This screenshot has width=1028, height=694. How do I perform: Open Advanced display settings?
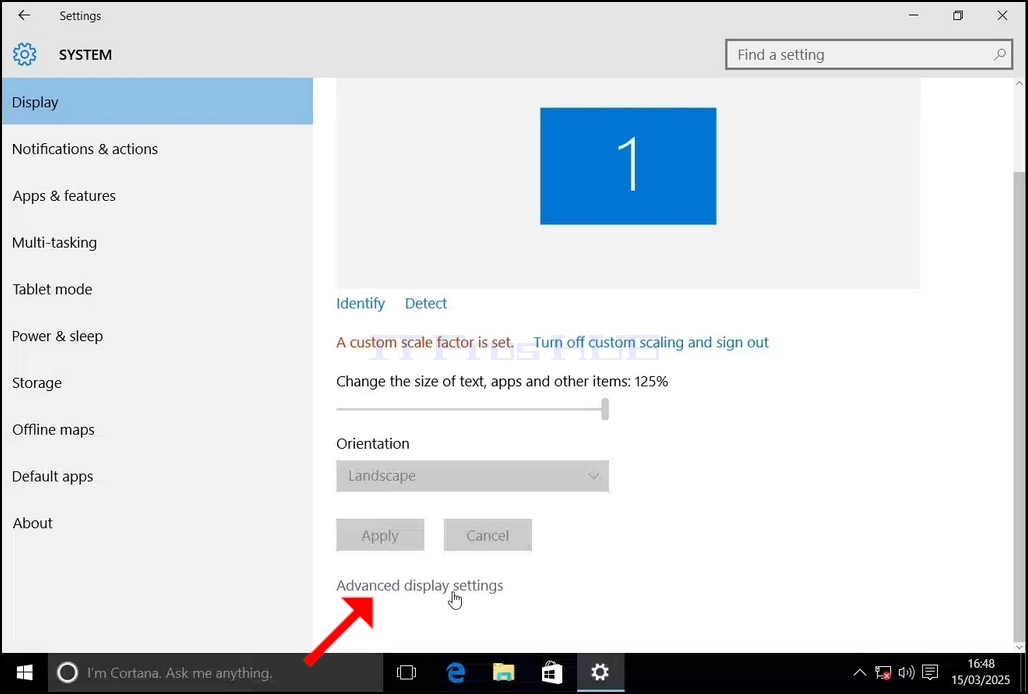click(420, 585)
